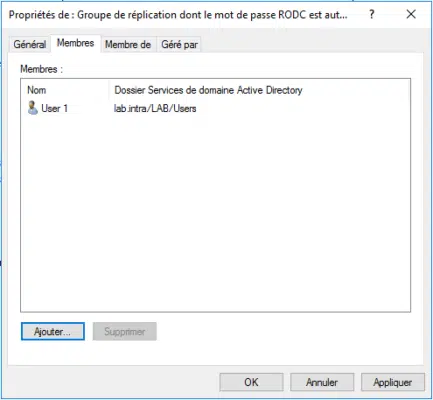Apply changes with the Appliquer button
Viewport: 433px width, 400px height.
(393, 382)
